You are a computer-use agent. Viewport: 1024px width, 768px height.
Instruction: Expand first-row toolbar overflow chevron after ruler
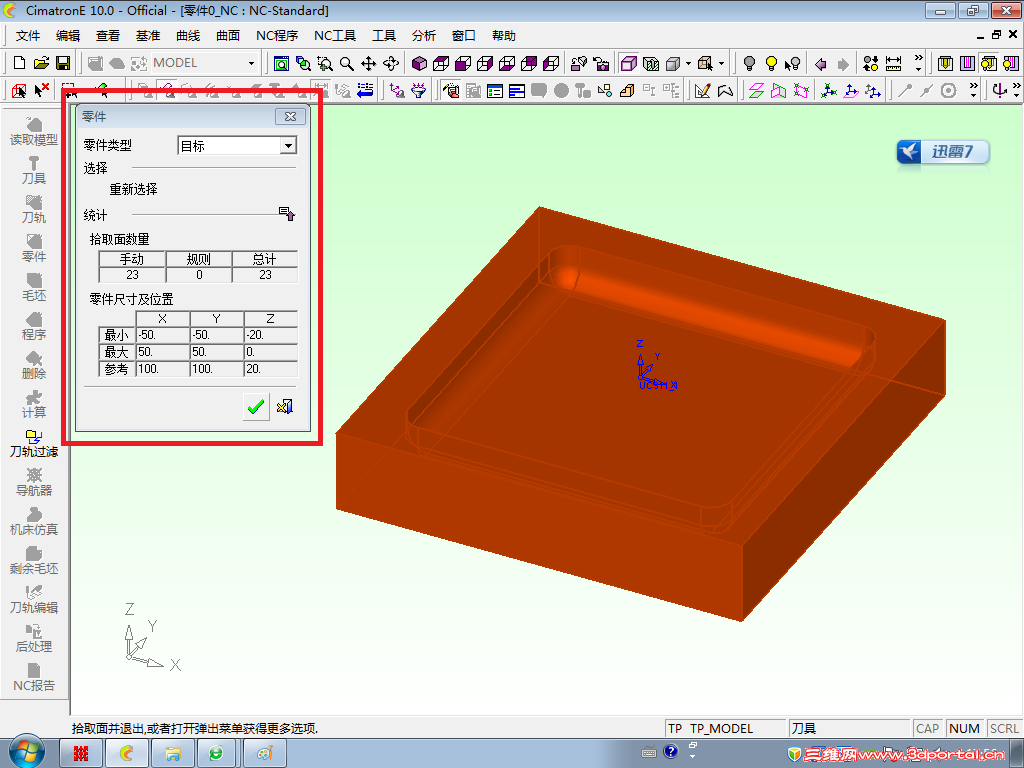click(918, 63)
